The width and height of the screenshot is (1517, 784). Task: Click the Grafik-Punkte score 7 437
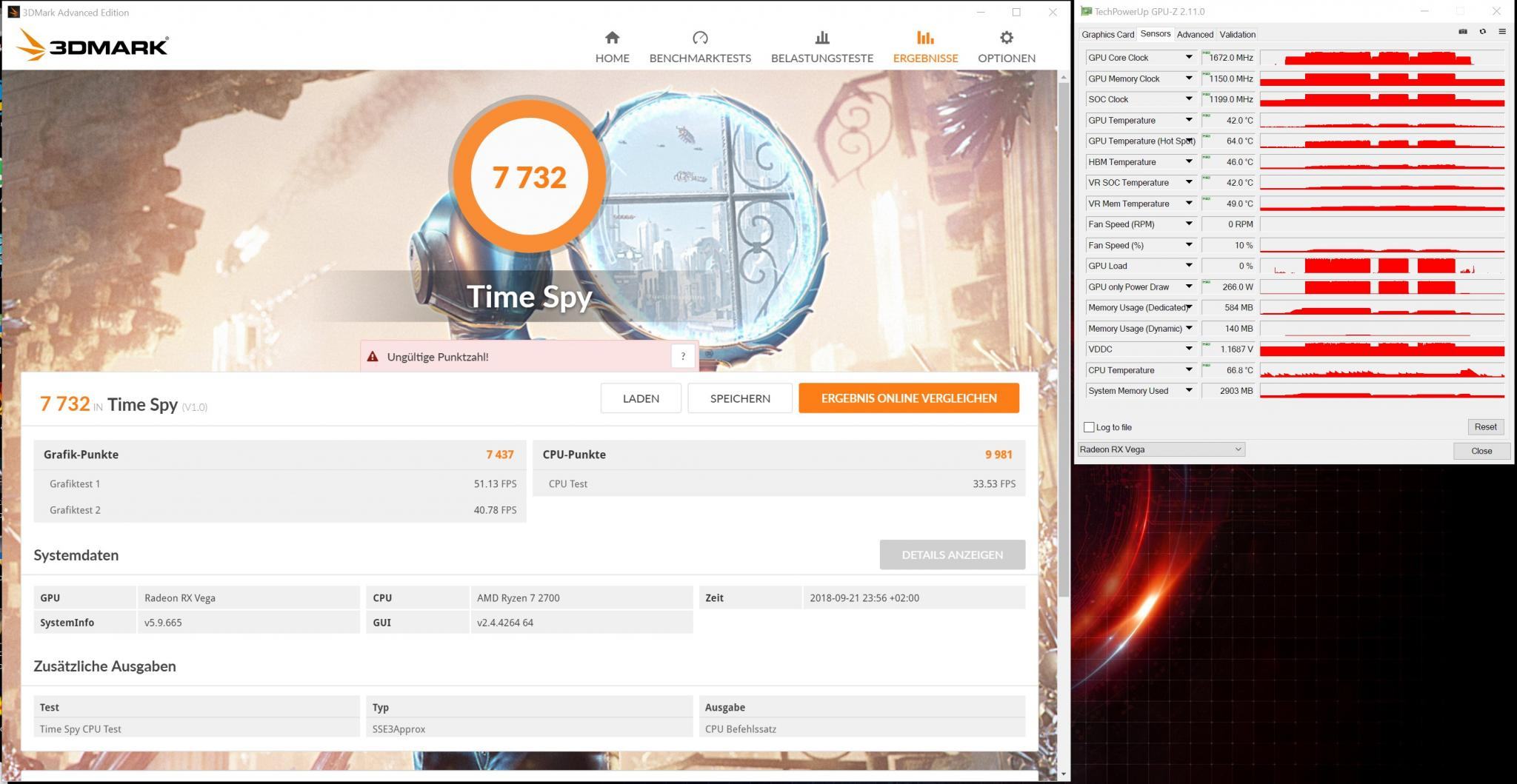pos(500,455)
